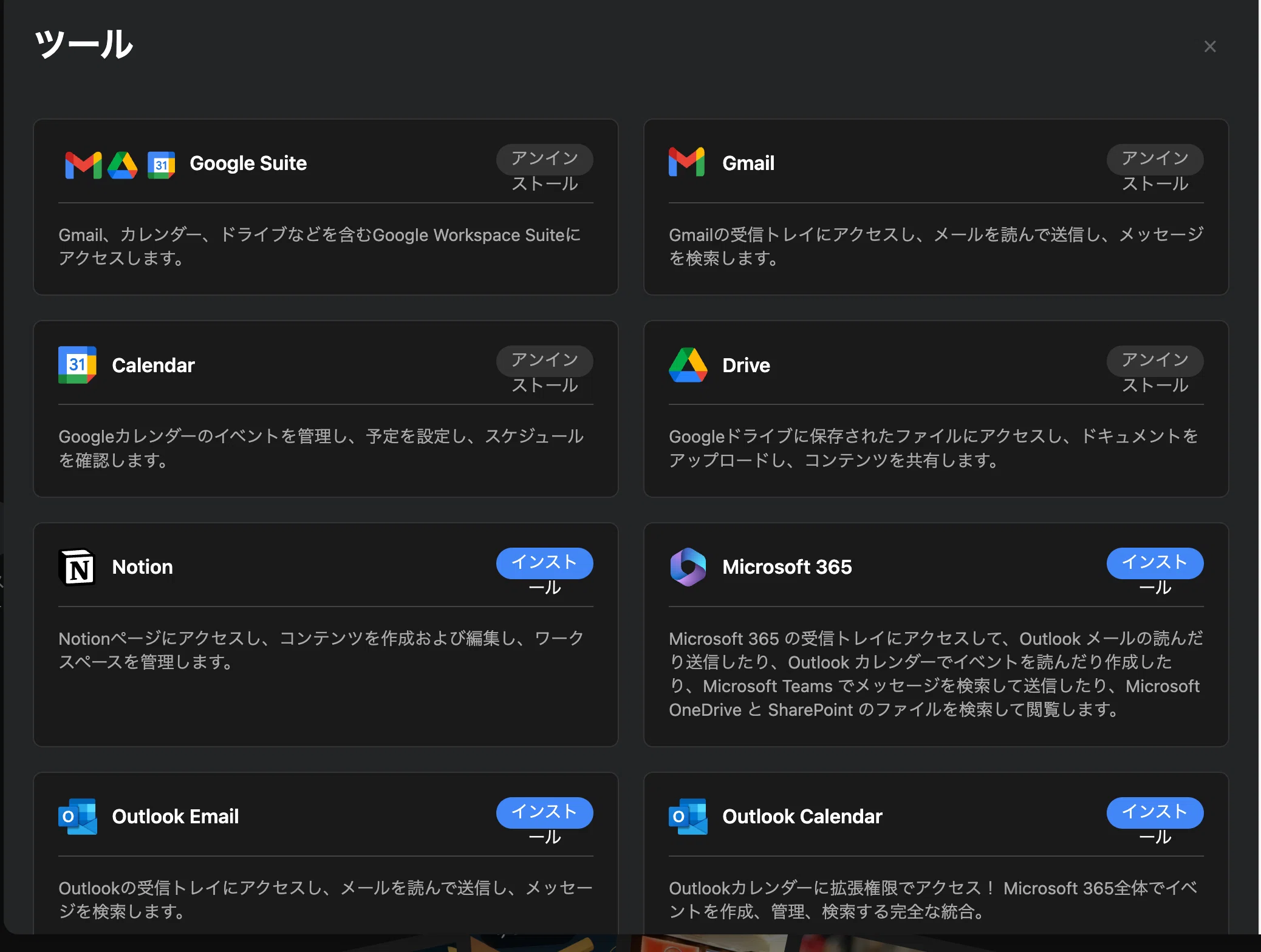The height and width of the screenshot is (952, 1261).
Task: Install the Microsoft 365 tool
Action: pos(1155,563)
